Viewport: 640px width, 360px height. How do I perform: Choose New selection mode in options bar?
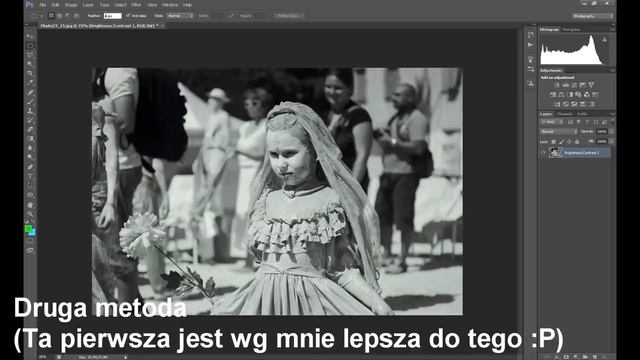coord(51,16)
